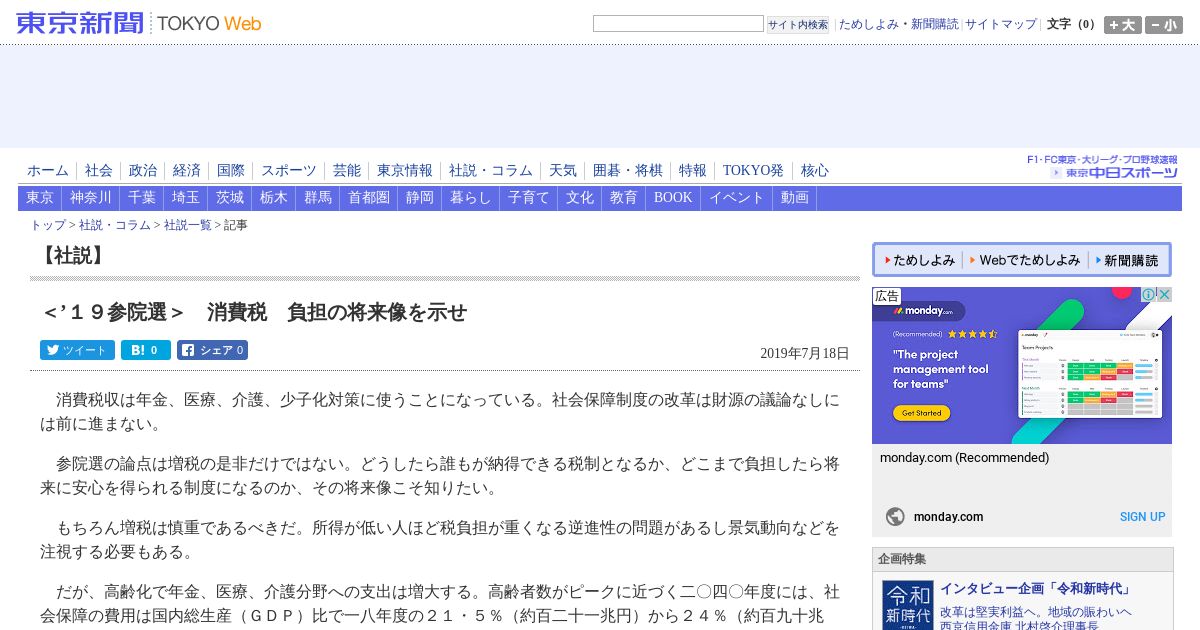This screenshot has height=630, width=1200.
Task: Click the 令和新時代 thumbnail image
Action: [907, 605]
